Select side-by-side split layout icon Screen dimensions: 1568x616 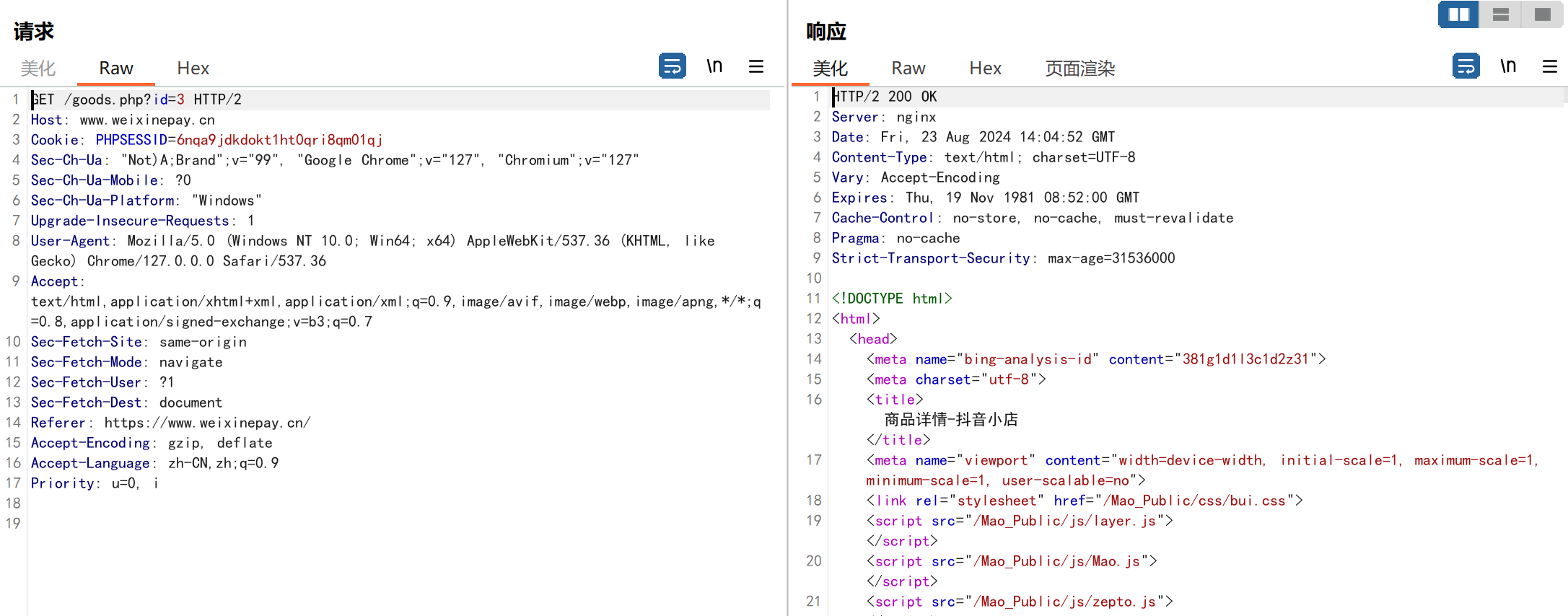point(1458,14)
